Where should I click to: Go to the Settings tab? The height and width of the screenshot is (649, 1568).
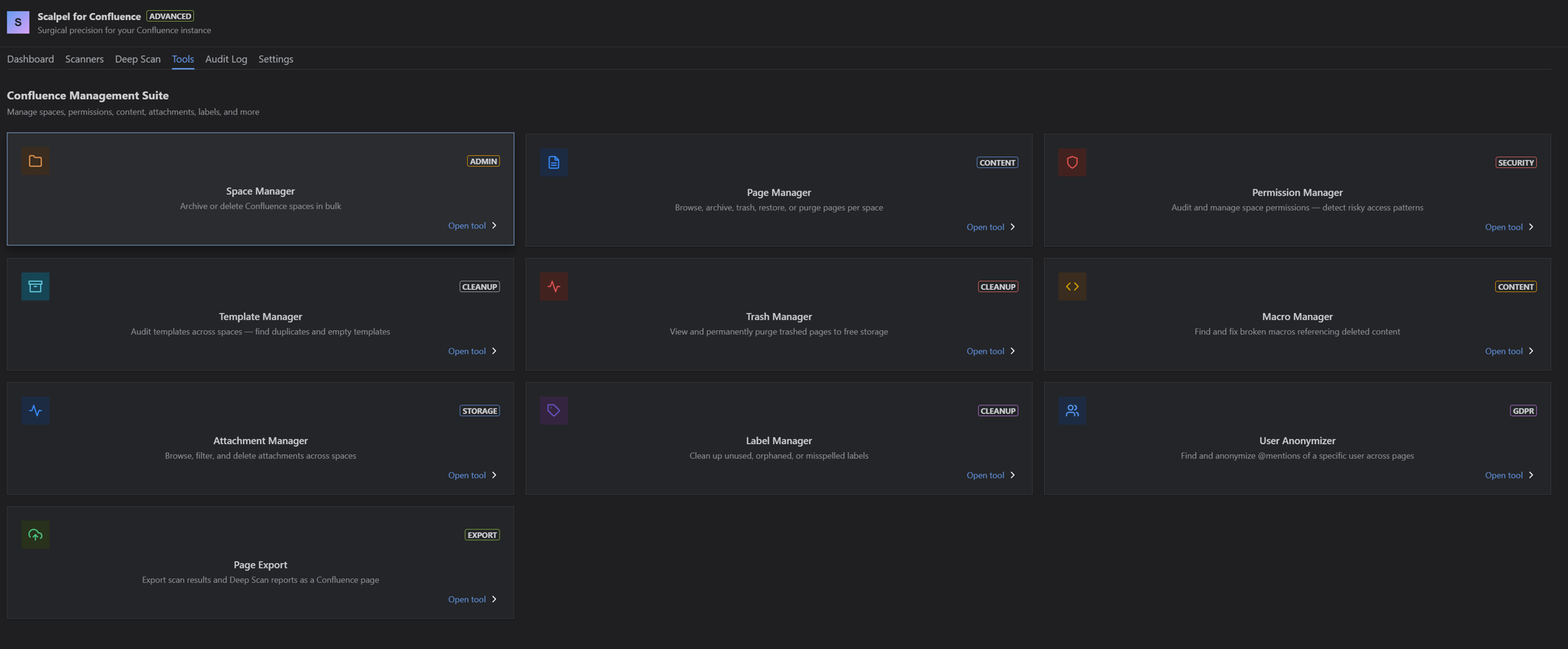tap(275, 59)
